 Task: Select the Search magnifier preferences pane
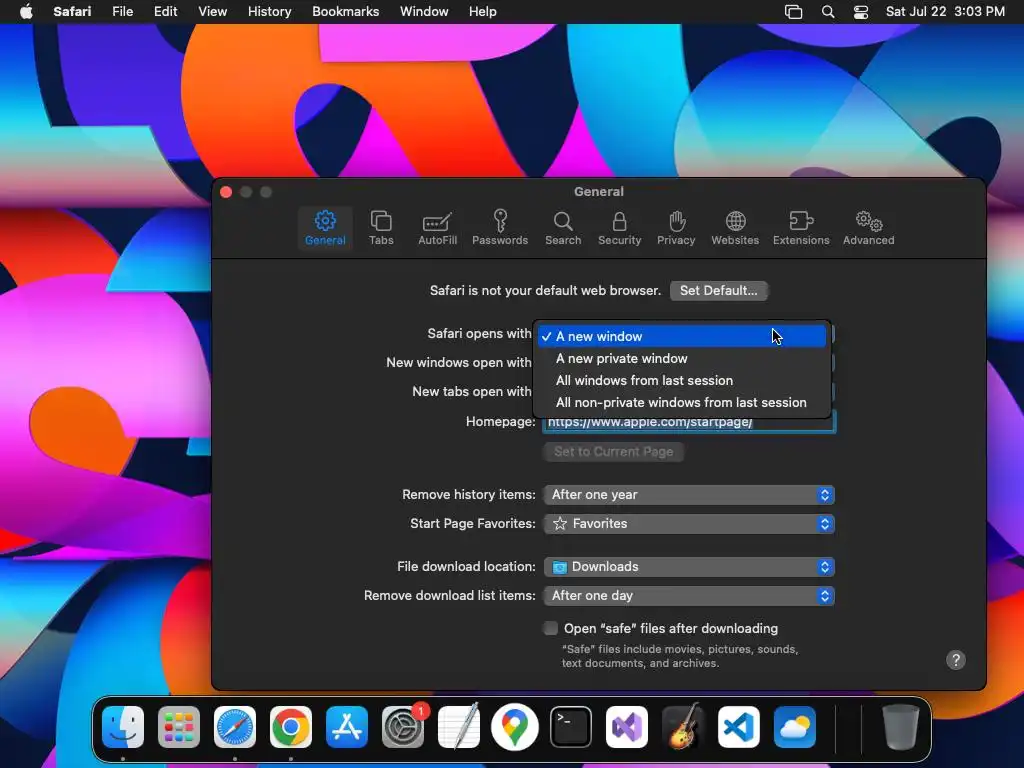(x=563, y=228)
